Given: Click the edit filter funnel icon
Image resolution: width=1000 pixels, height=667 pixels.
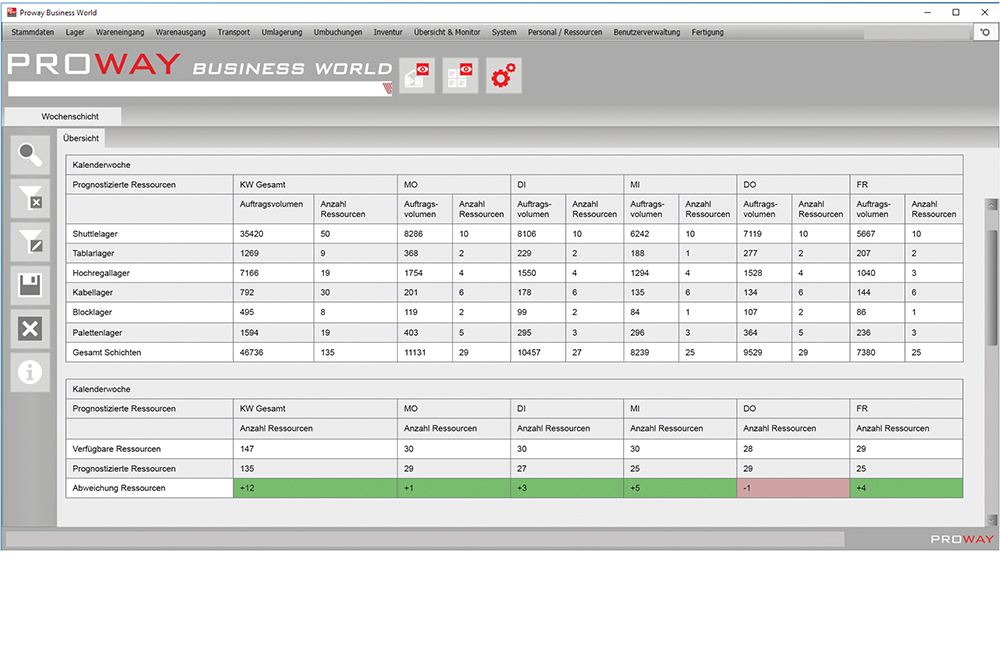Looking at the screenshot, I should tap(30, 242).
